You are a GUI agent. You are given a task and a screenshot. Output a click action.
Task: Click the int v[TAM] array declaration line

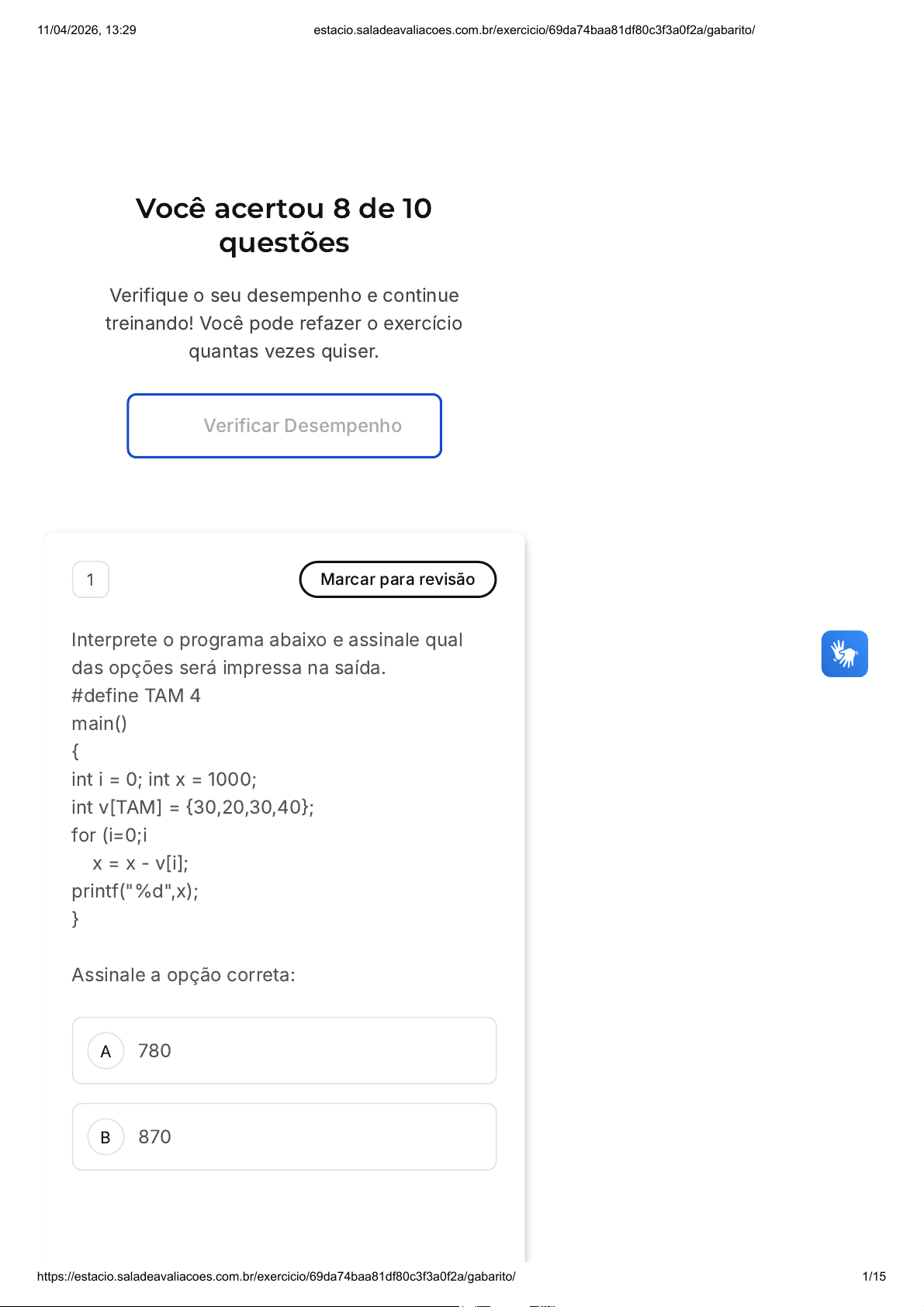pos(192,807)
